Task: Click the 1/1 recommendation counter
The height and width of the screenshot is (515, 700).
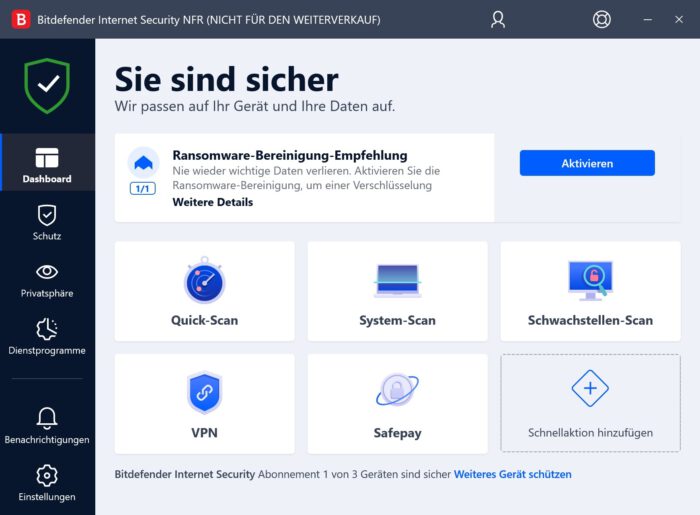Action: 143,189
